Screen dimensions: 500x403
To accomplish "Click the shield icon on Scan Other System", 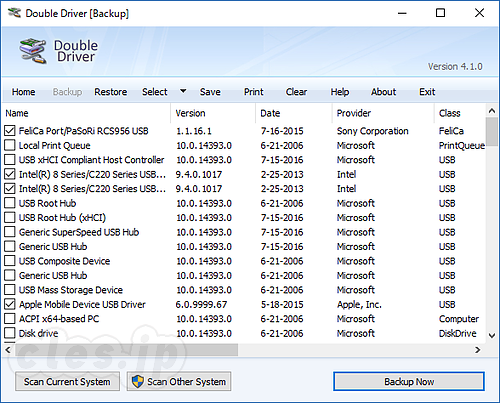I will coord(138,381).
